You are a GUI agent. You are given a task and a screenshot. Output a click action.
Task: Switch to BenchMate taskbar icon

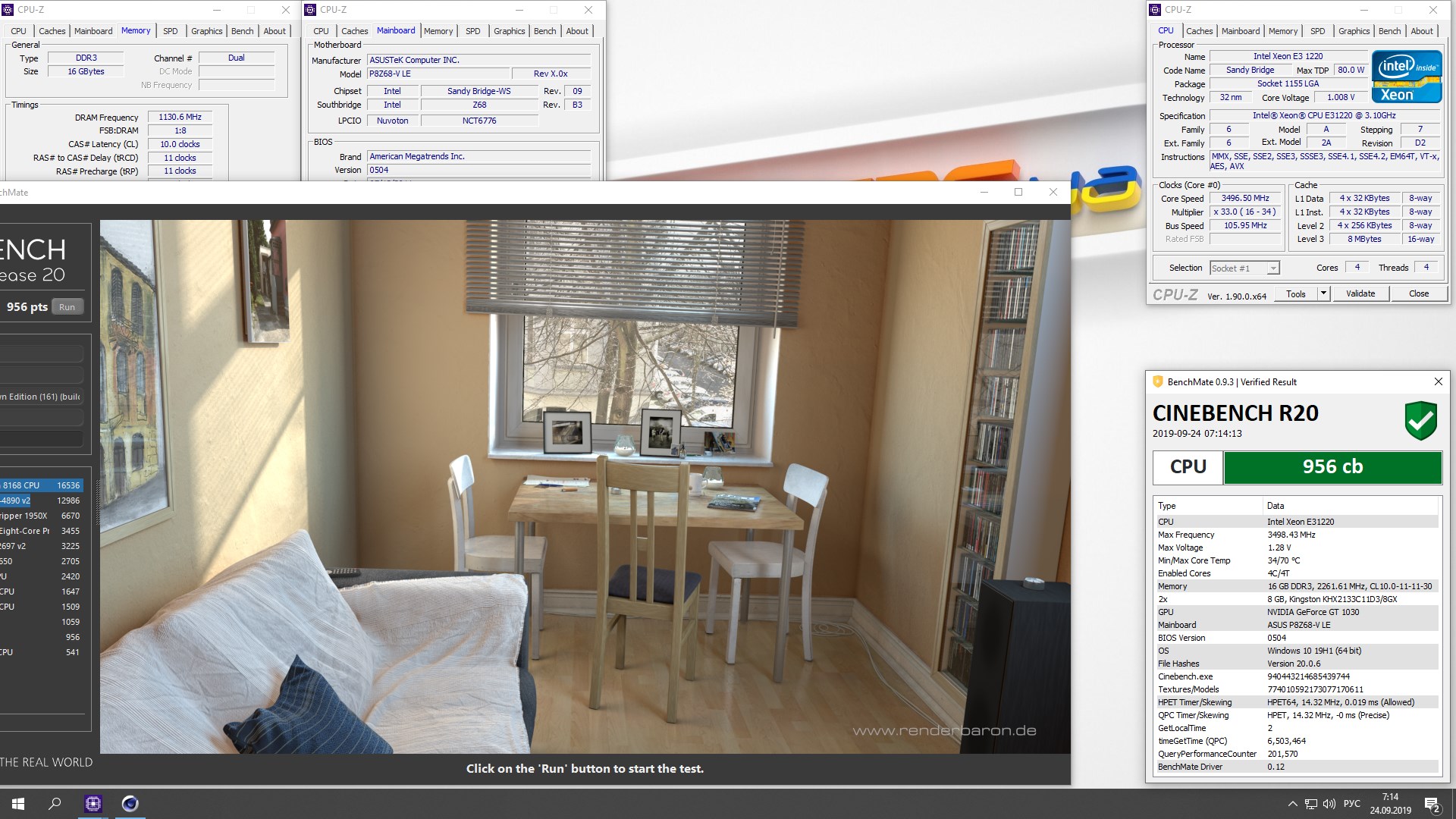[93, 804]
